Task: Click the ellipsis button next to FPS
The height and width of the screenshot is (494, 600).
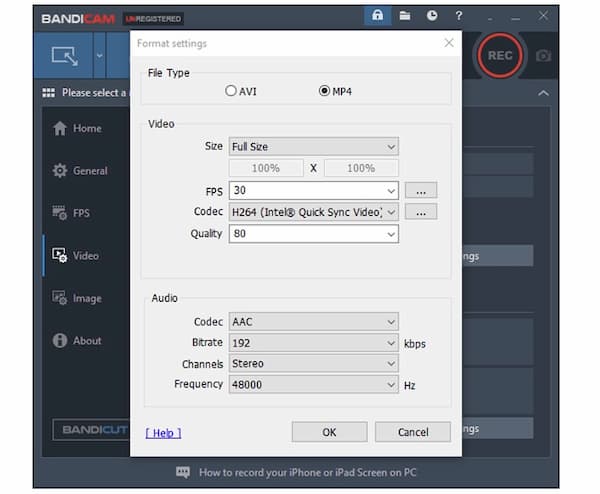Action: tap(421, 191)
